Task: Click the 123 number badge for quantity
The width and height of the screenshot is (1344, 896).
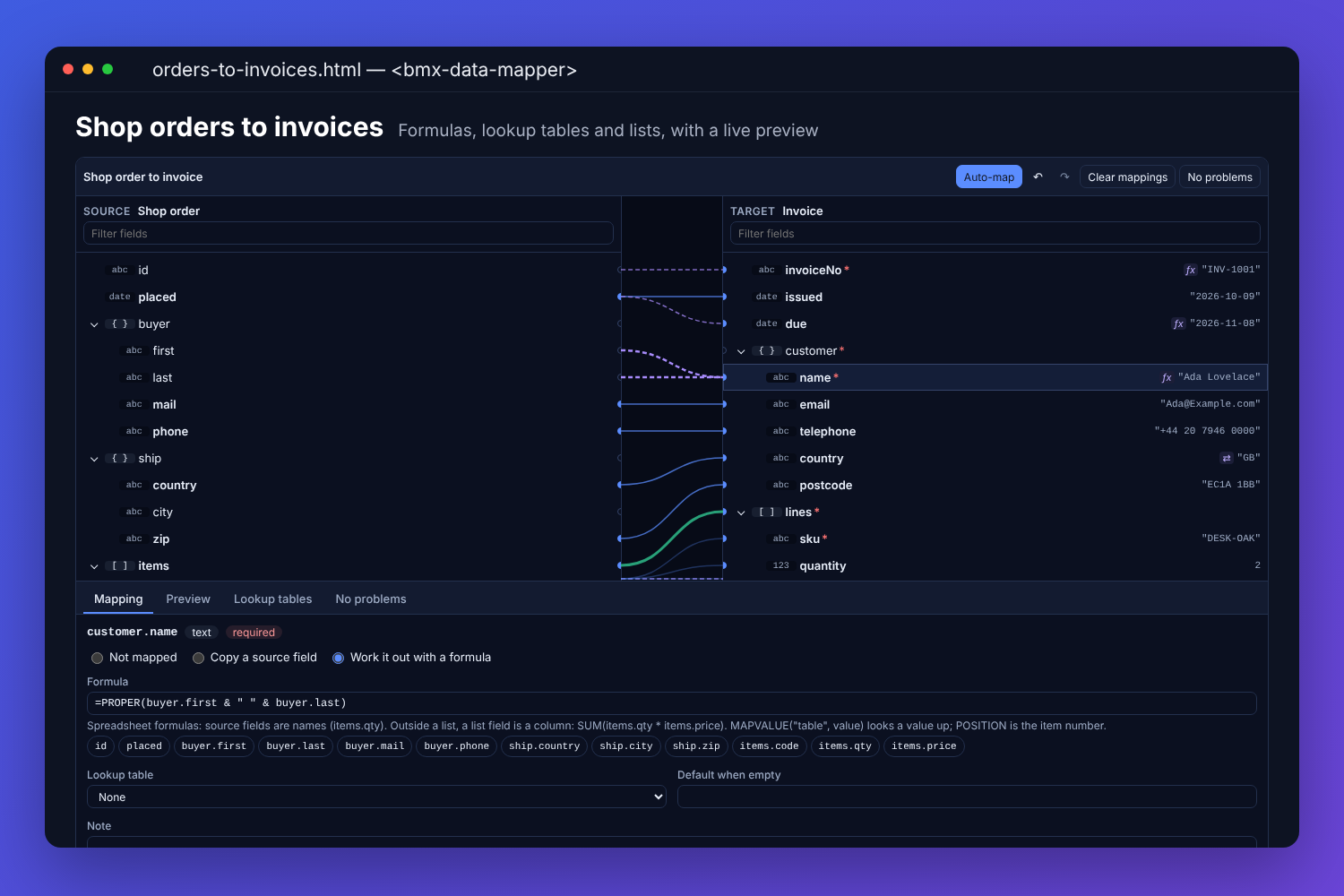Action: tap(781, 565)
